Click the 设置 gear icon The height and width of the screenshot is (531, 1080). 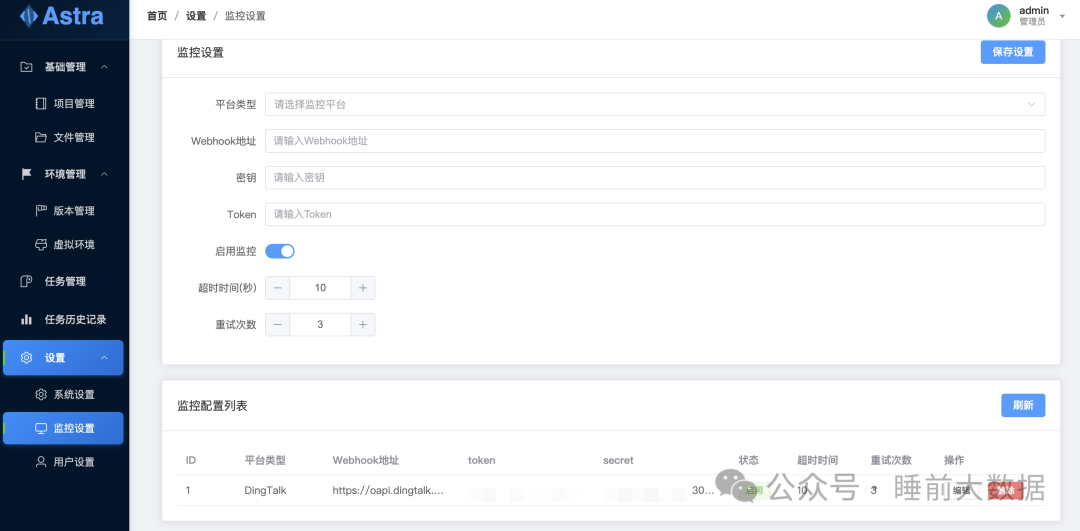[26, 358]
